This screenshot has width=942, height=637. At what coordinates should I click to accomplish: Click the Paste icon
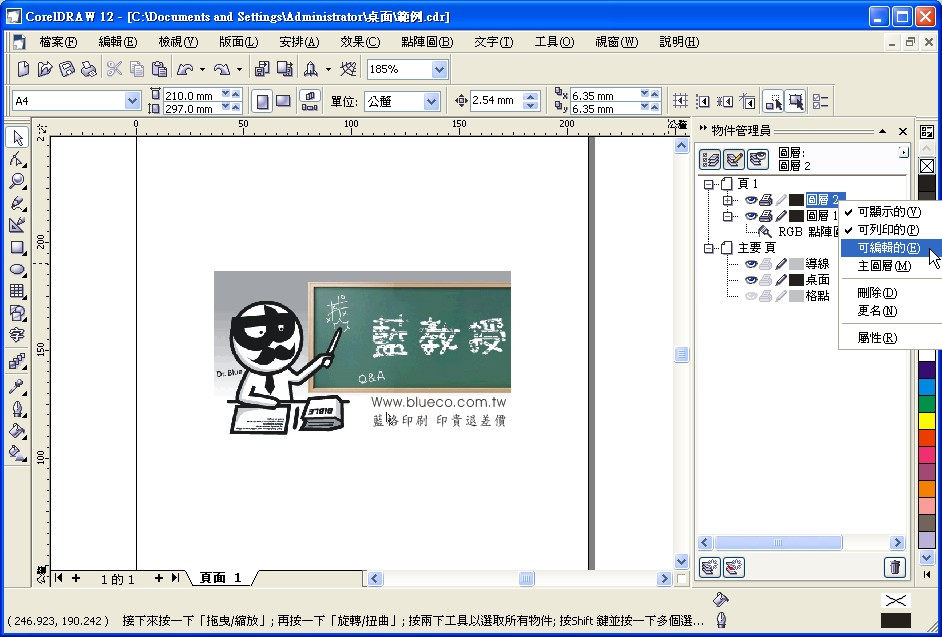coord(159,69)
